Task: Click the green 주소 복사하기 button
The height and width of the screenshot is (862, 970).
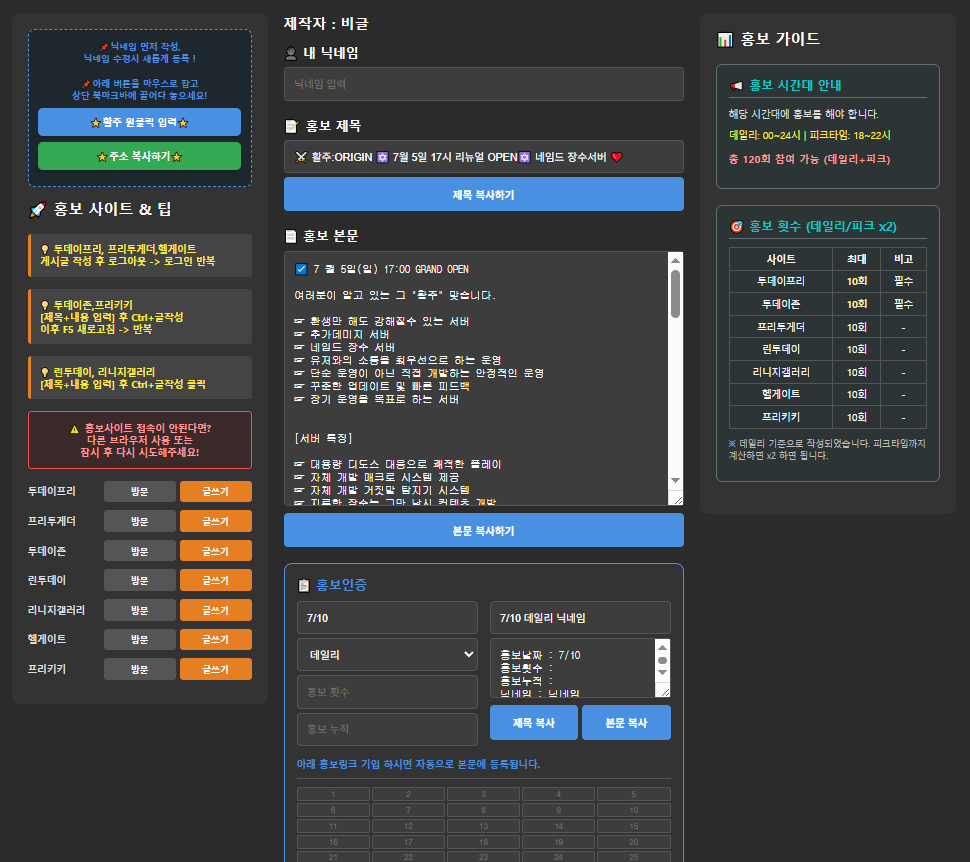Action: [139, 156]
